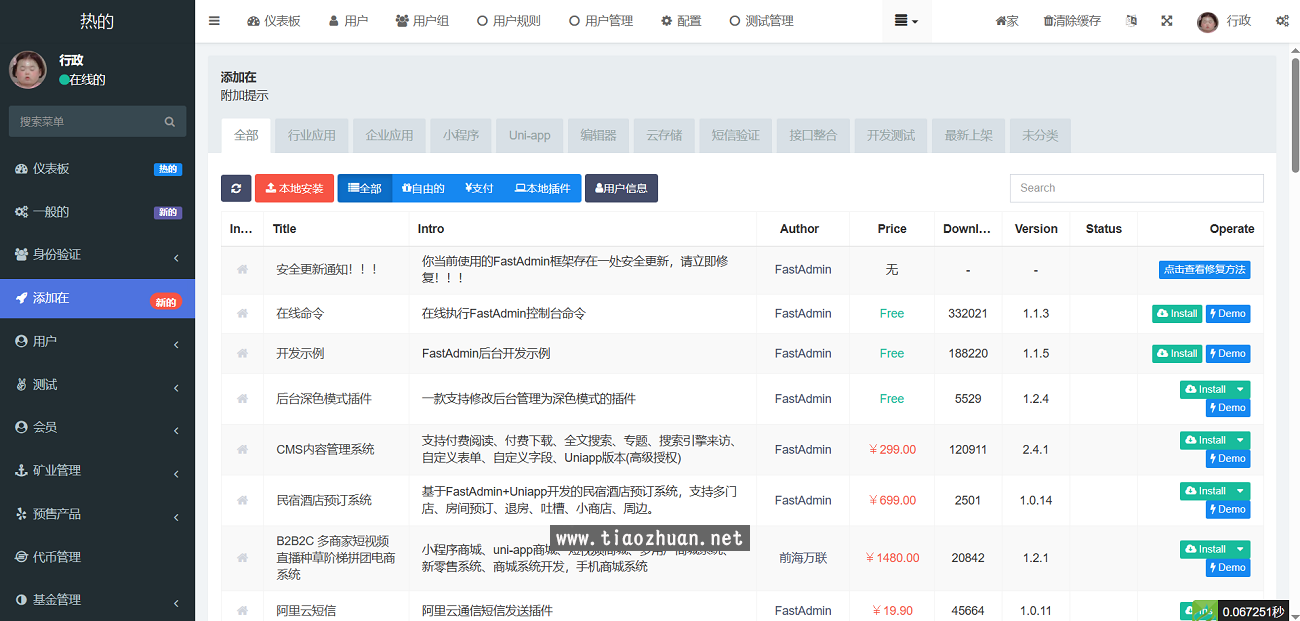The width and height of the screenshot is (1300, 621).
Task: Switch filter to 本地插件
Action: pos(542,188)
